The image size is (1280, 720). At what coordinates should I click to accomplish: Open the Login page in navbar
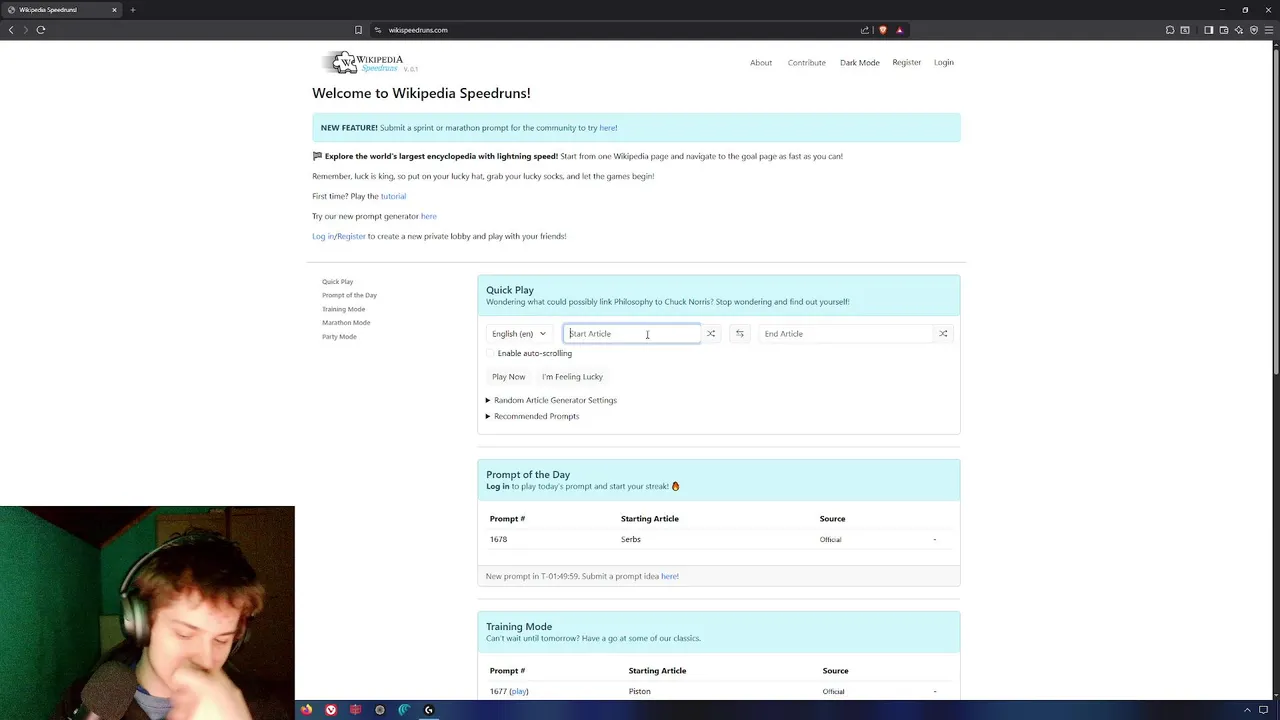coord(944,63)
